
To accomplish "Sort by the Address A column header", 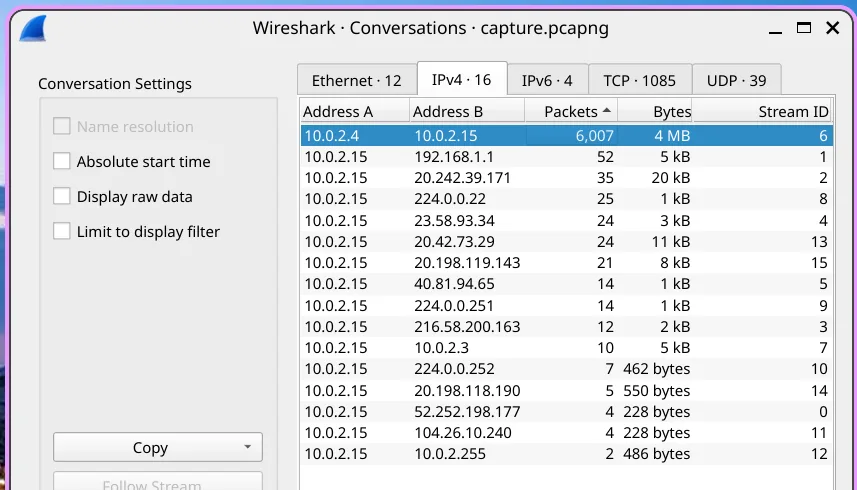I will tap(355, 111).
